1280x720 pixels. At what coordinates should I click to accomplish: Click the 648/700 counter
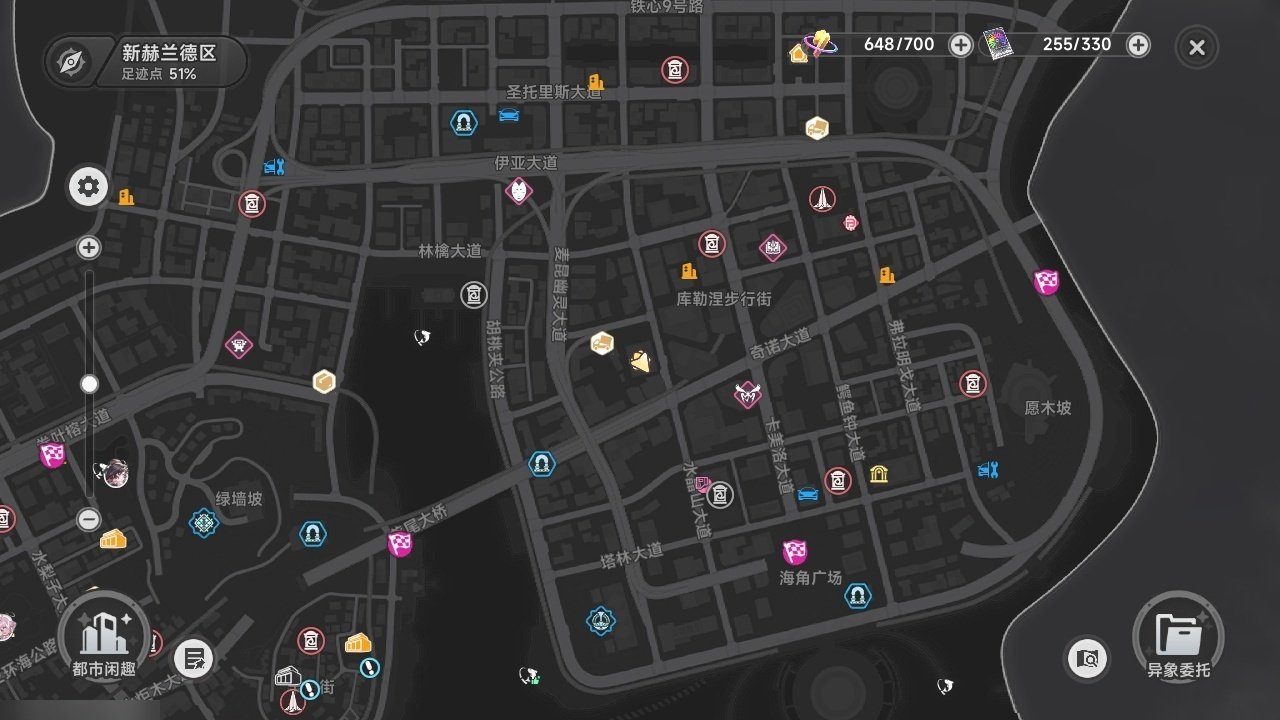coord(898,45)
